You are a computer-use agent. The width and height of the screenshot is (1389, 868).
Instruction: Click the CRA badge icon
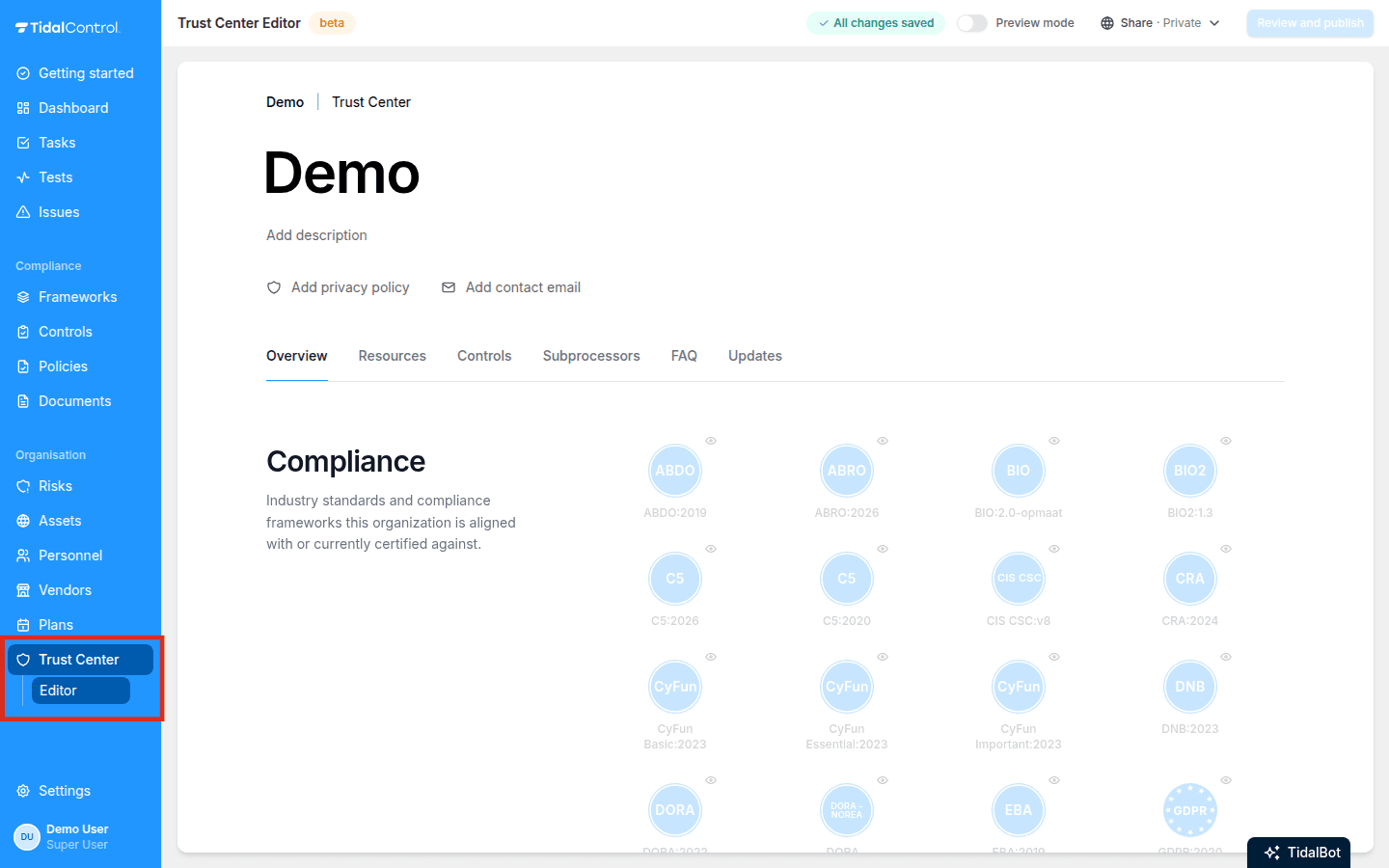(1190, 579)
